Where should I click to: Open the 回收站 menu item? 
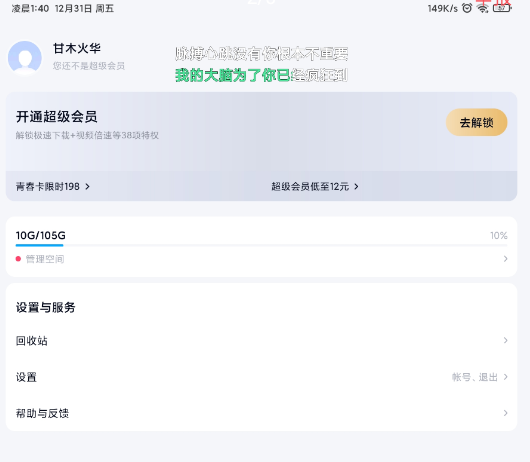[261, 340]
